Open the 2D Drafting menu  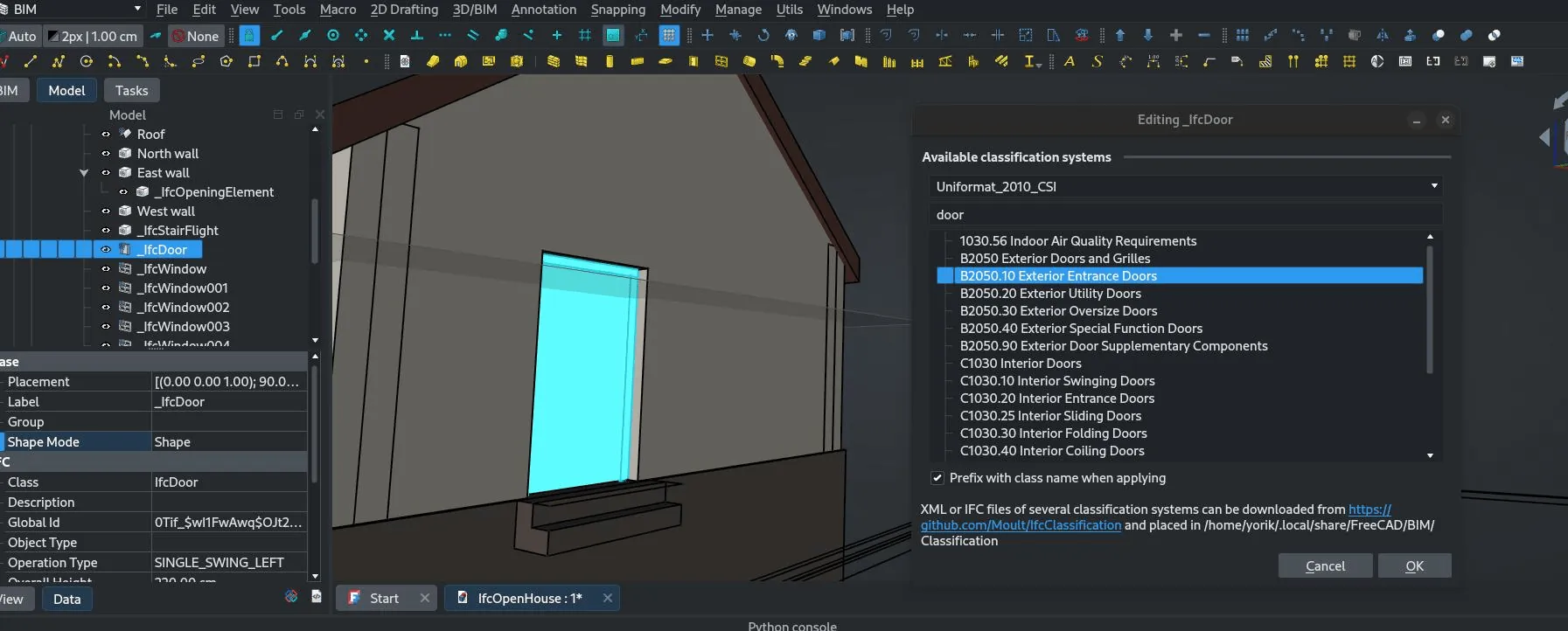[x=404, y=10]
